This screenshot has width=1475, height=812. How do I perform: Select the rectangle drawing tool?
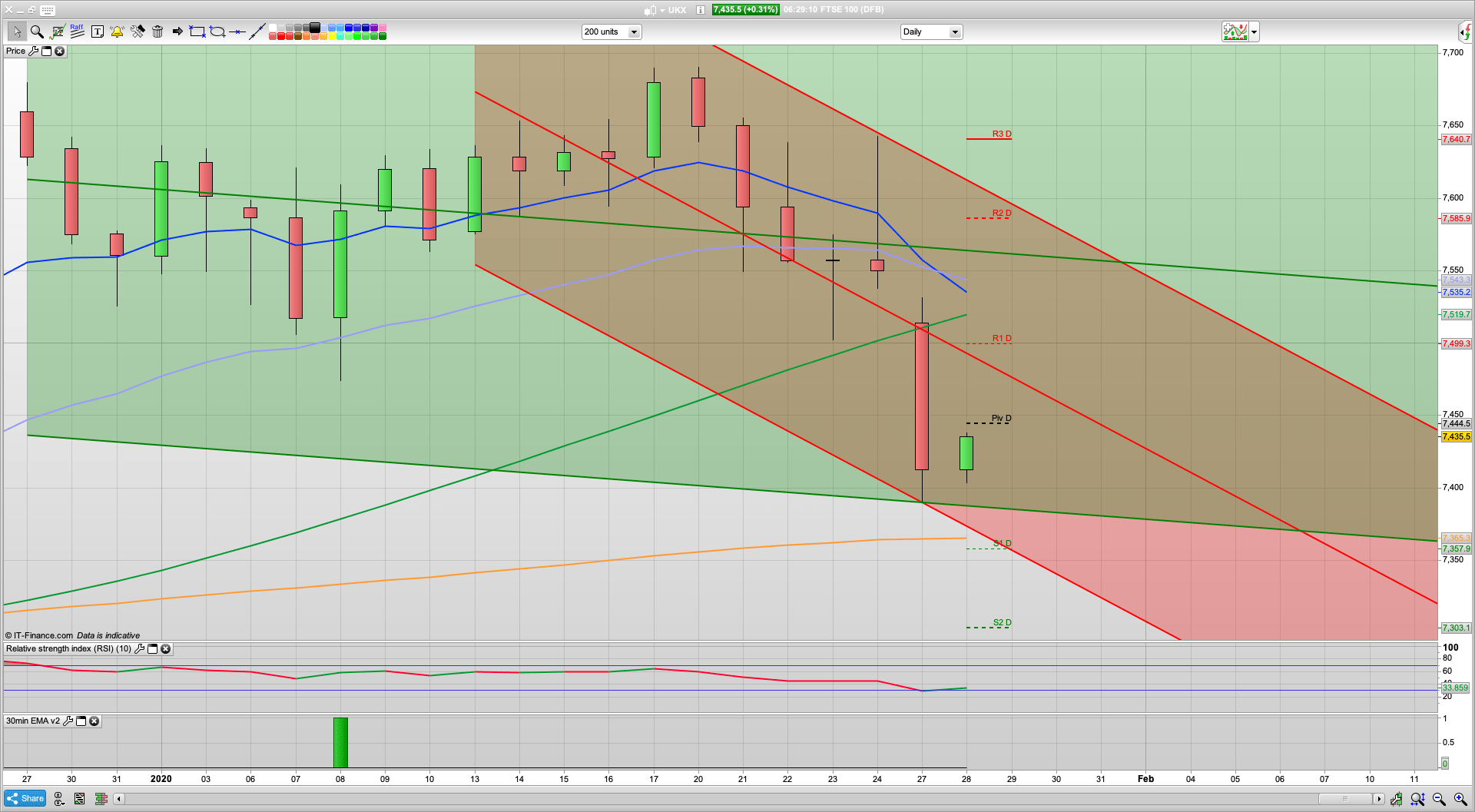(x=197, y=31)
